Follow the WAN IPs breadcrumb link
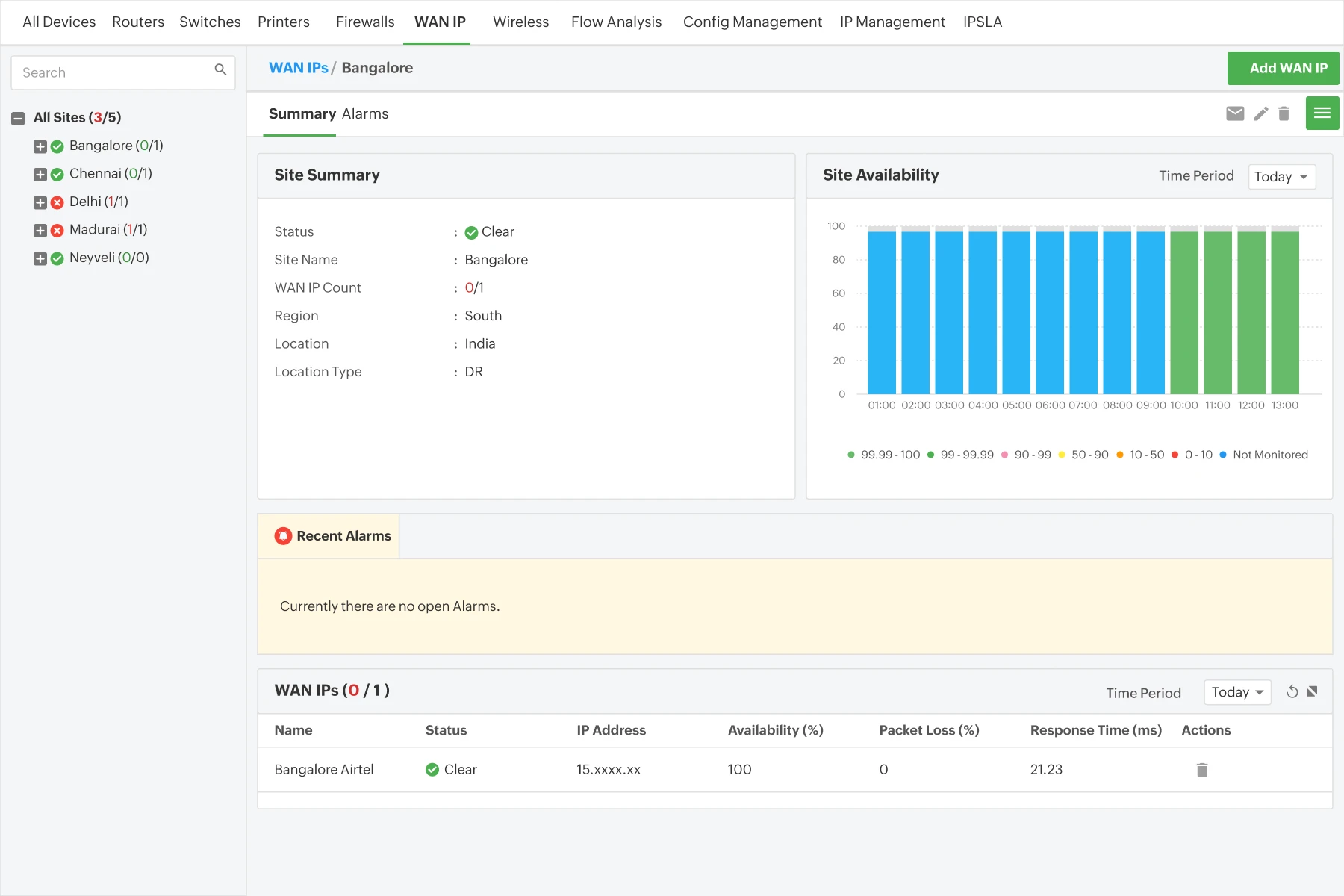This screenshot has height=896, width=1344. coord(299,68)
